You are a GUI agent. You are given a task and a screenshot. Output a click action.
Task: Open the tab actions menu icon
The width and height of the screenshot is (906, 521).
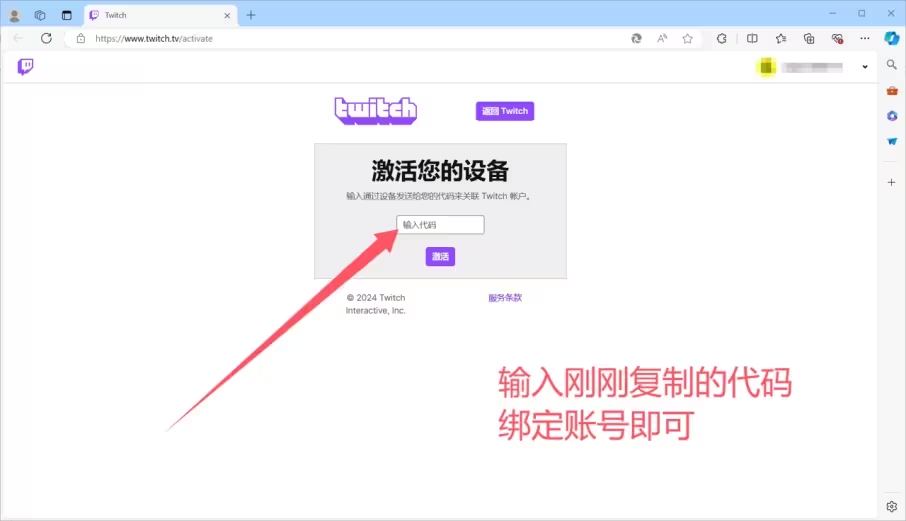(x=66, y=16)
